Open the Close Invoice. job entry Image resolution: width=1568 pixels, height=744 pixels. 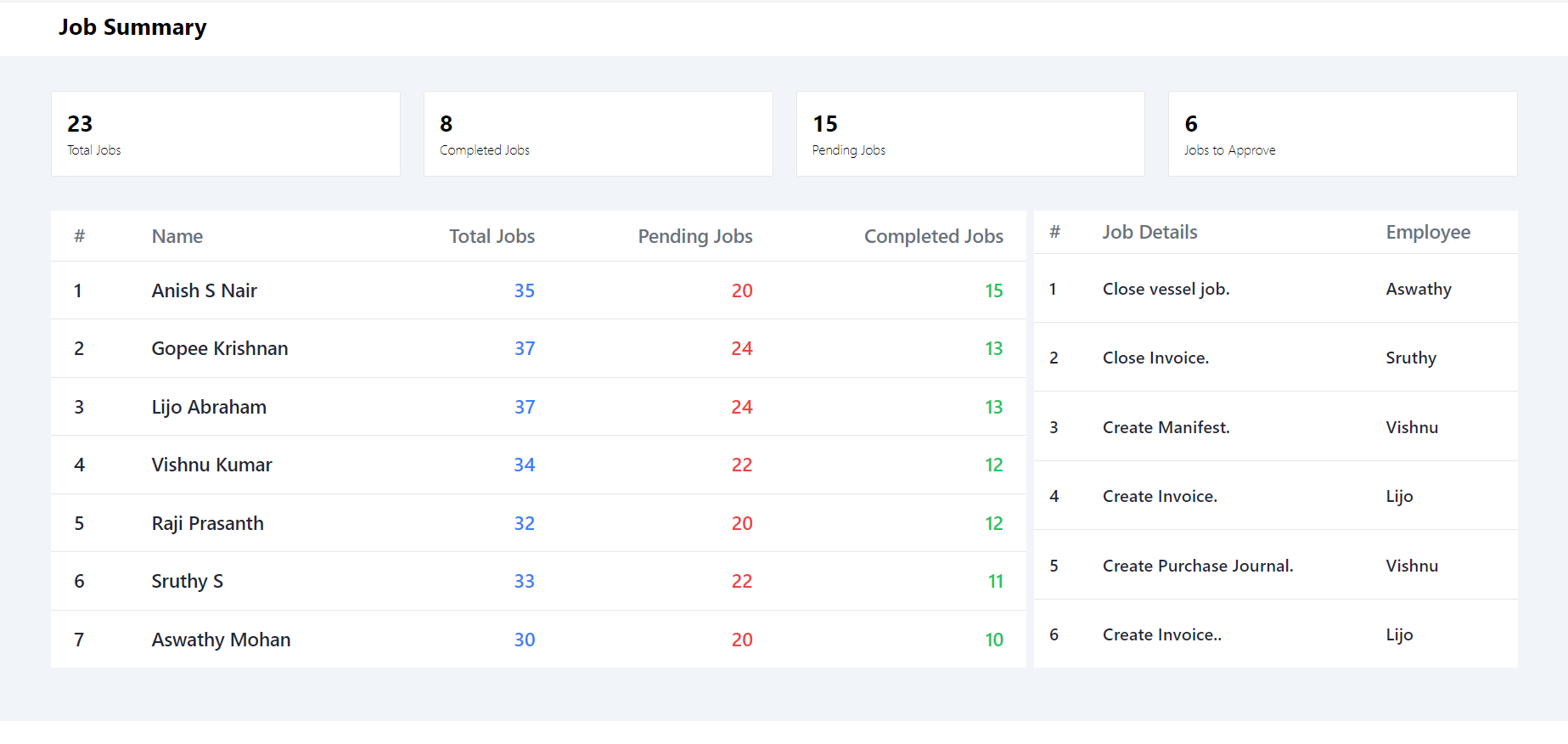click(1156, 358)
